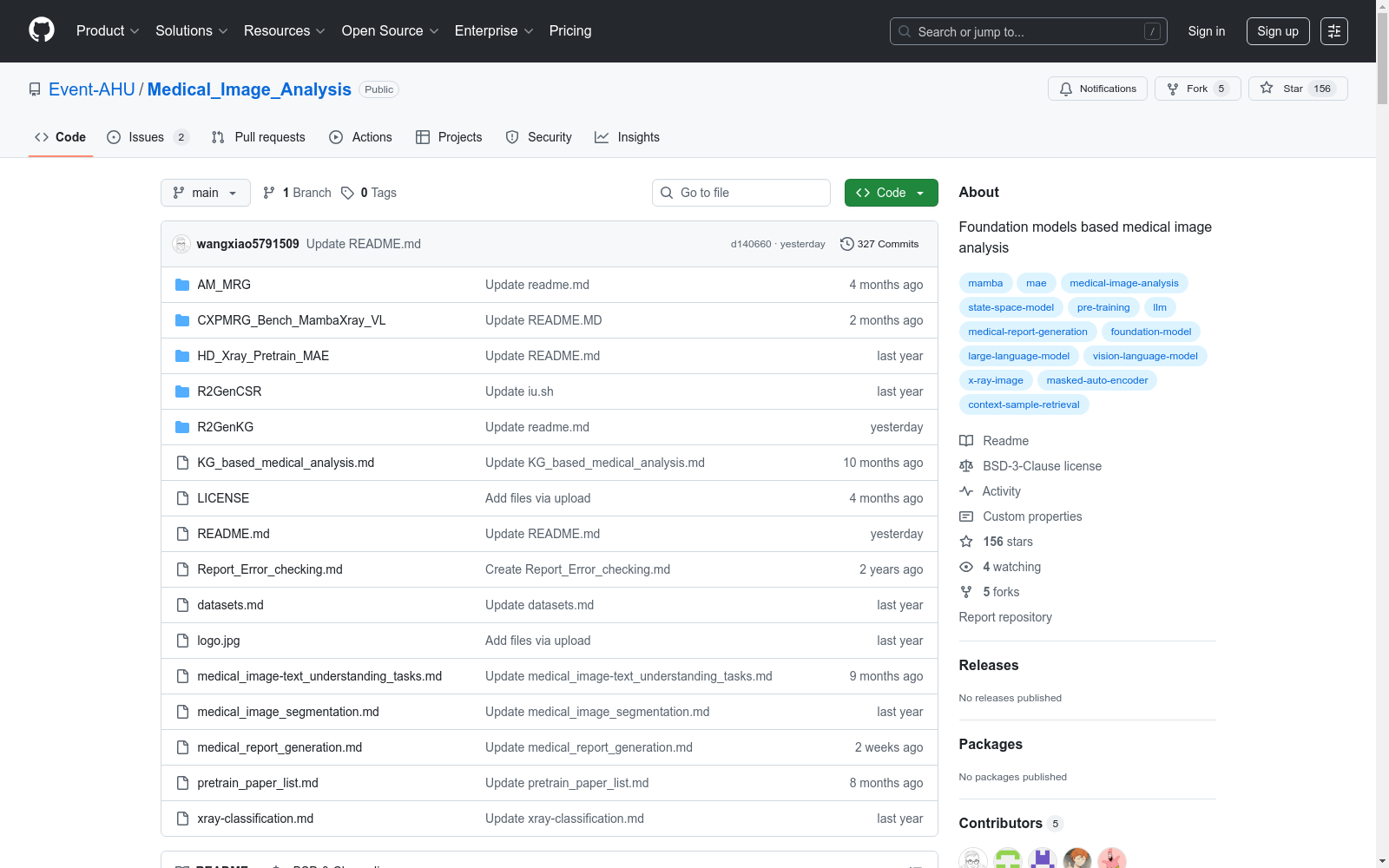Open the command palette icon in header
The height and width of the screenshot is (868, 1389).
point(1334,31)
